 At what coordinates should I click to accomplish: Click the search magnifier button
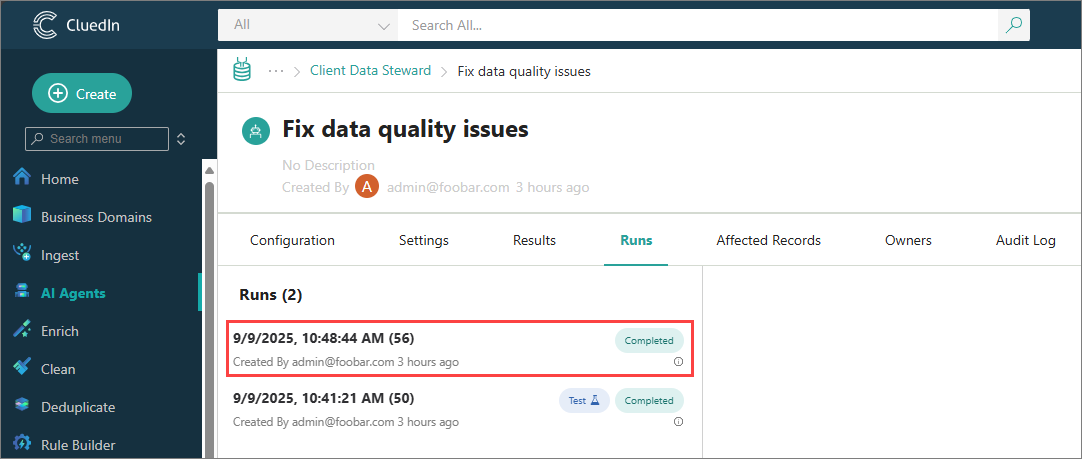point(1014,25)
